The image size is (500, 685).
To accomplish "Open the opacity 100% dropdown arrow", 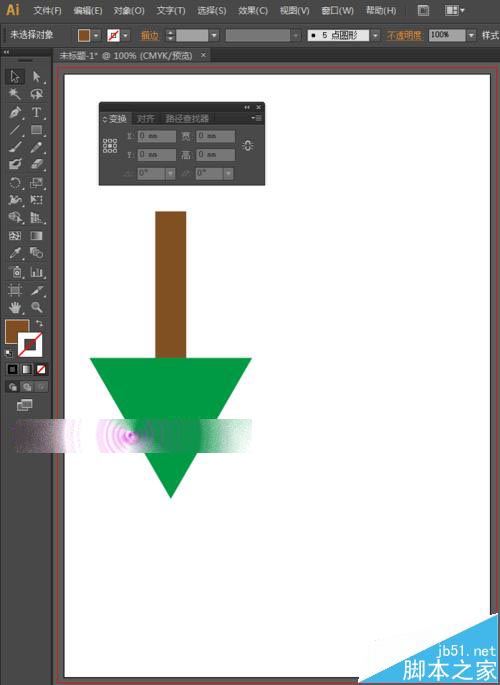I will (471, 35).
